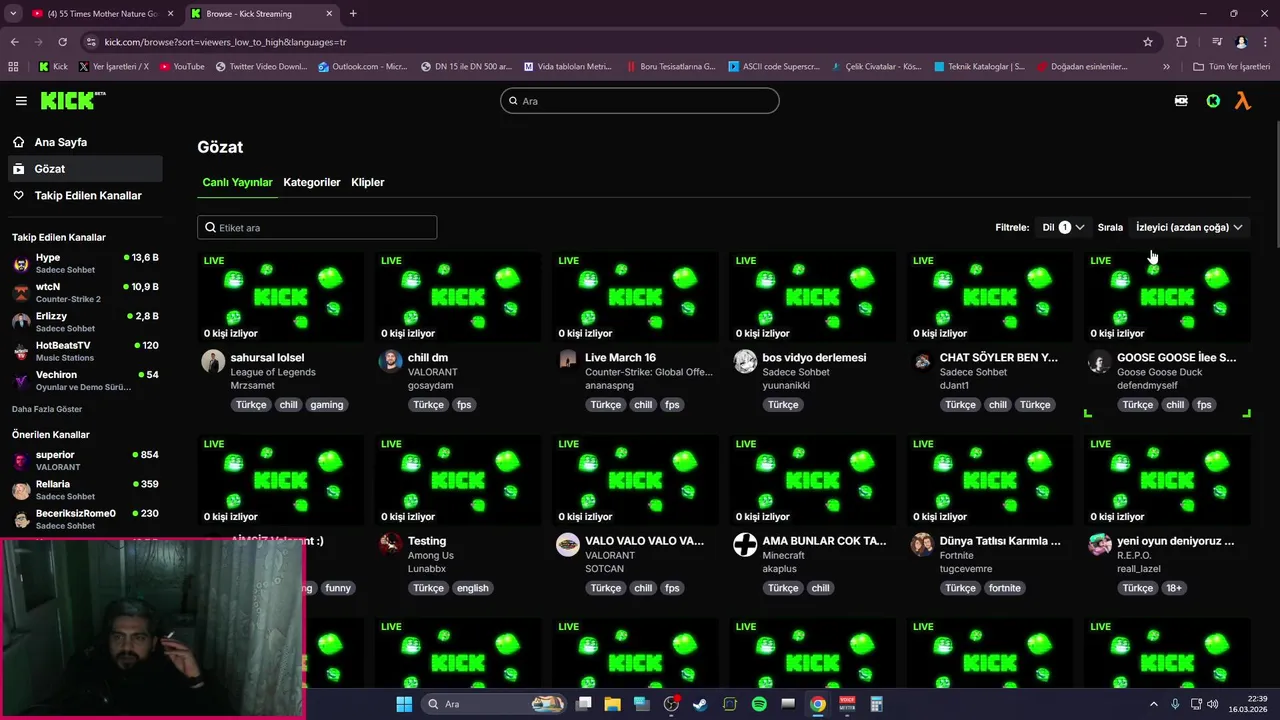1280x720 pixels.
Task: Click the taskbar microphone icon
Action: 1175,704
